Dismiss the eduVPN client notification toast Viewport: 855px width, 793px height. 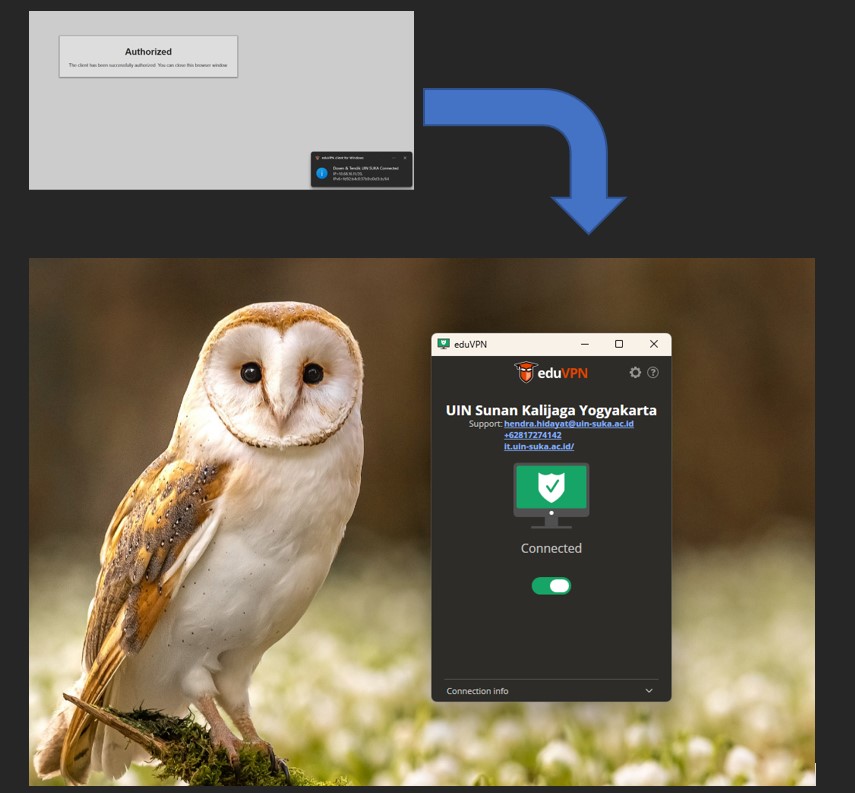click(x=405, y=158)
